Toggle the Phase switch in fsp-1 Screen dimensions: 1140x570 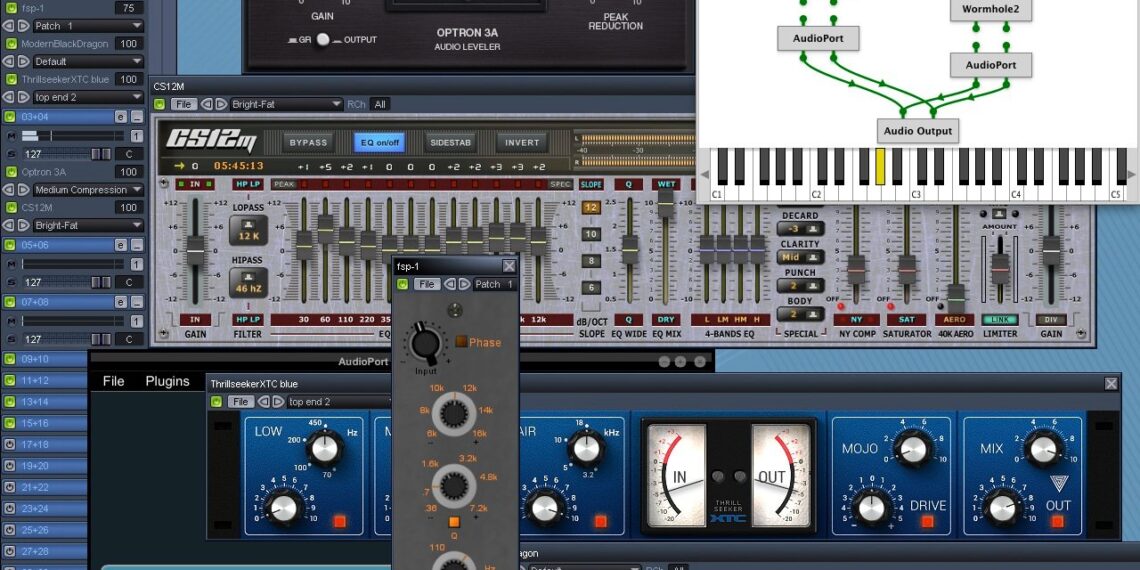[461, 341]
